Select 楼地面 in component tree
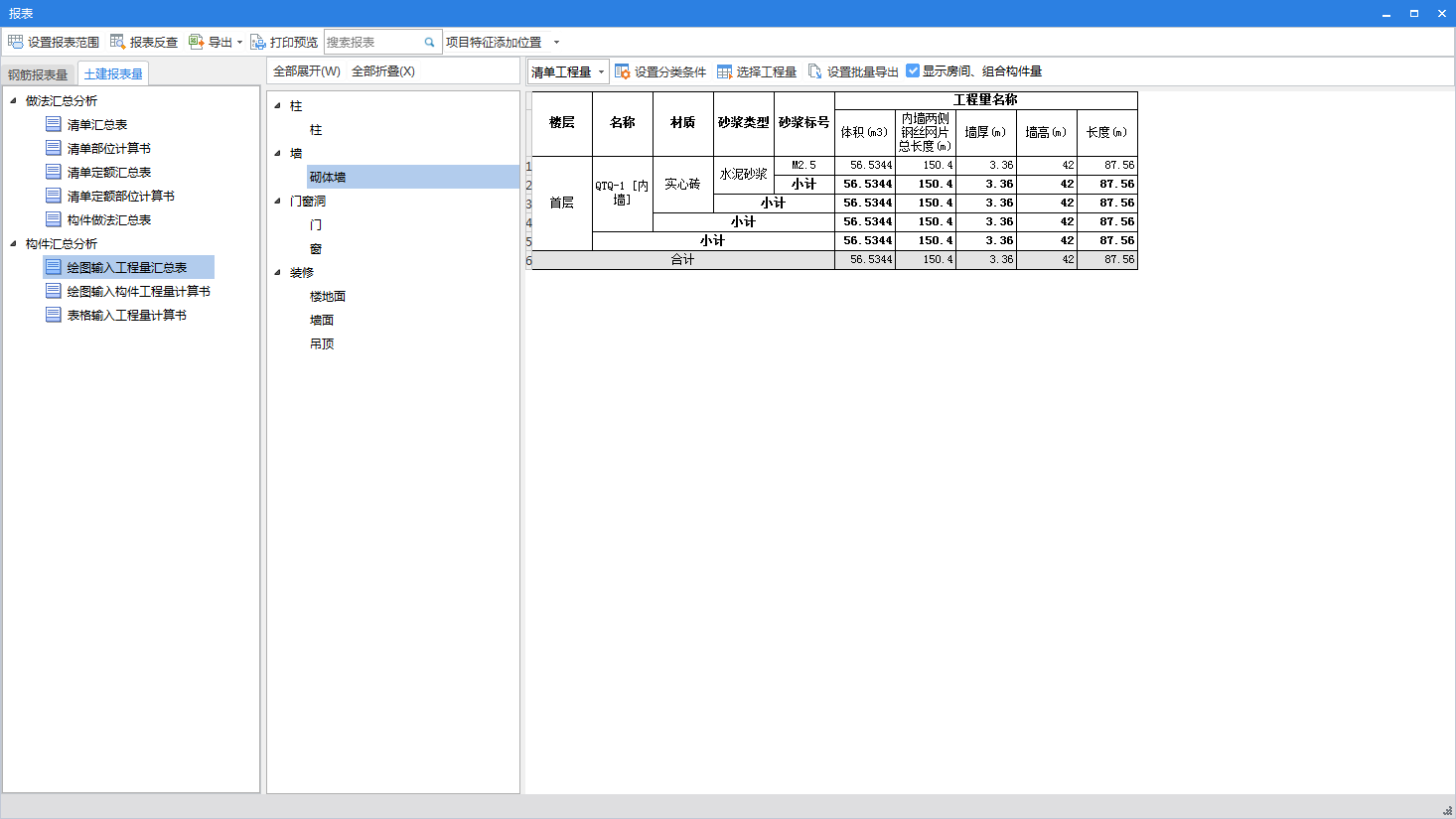Image resolution: width=1456 pixels, height=819 pixels. point(328,296)
